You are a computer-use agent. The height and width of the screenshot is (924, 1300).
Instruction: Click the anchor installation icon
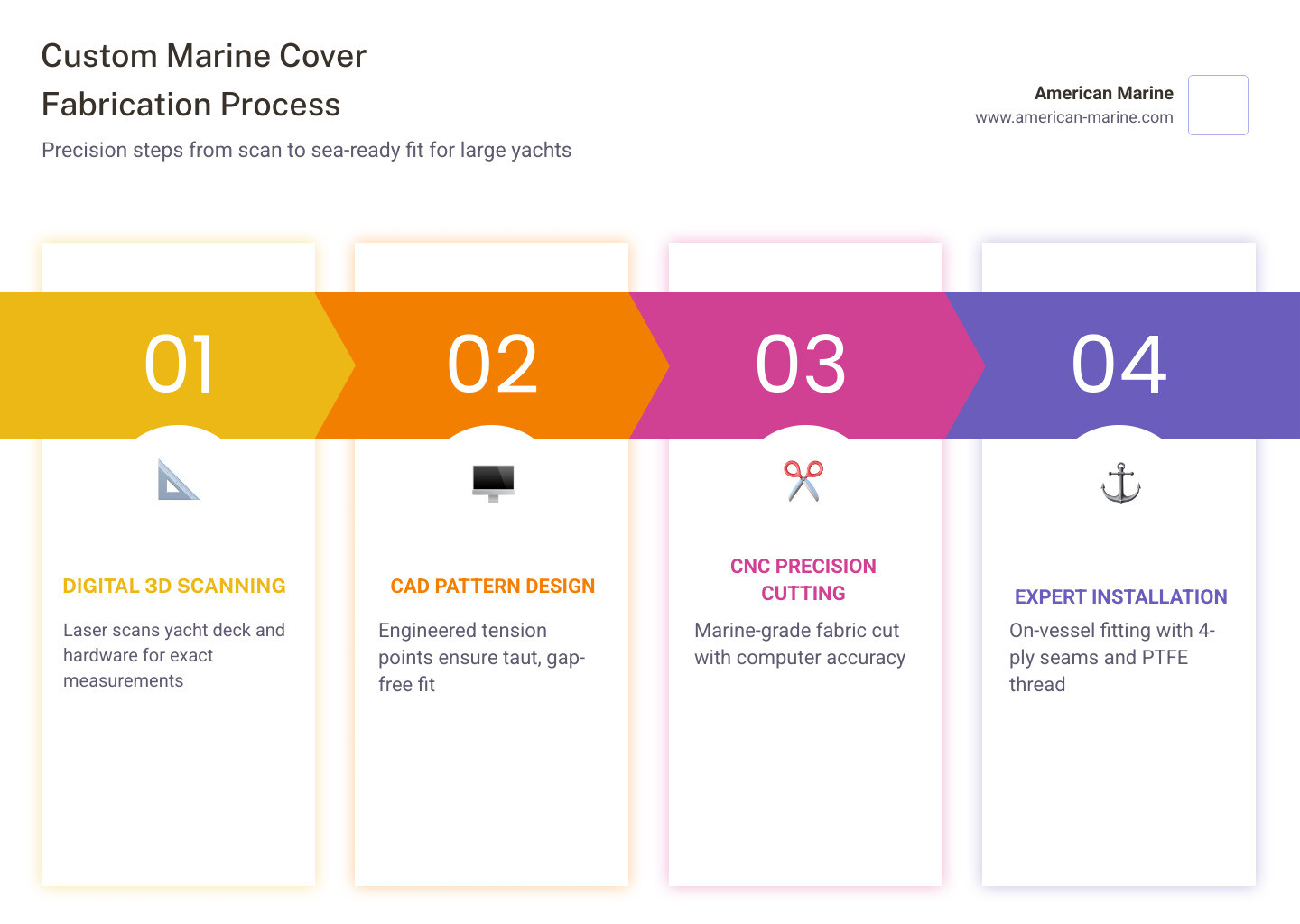[1120, 483]
